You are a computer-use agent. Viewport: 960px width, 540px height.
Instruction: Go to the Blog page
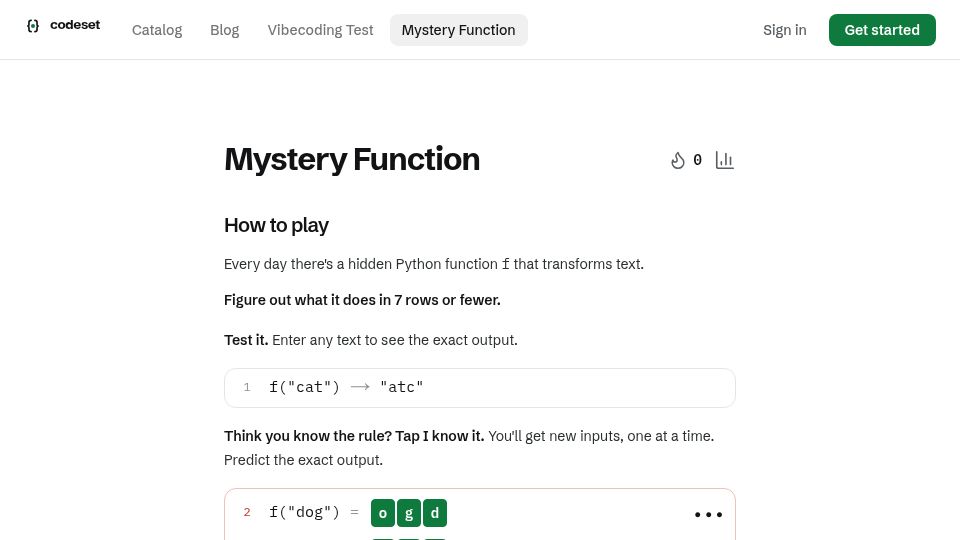coord(225,30)
